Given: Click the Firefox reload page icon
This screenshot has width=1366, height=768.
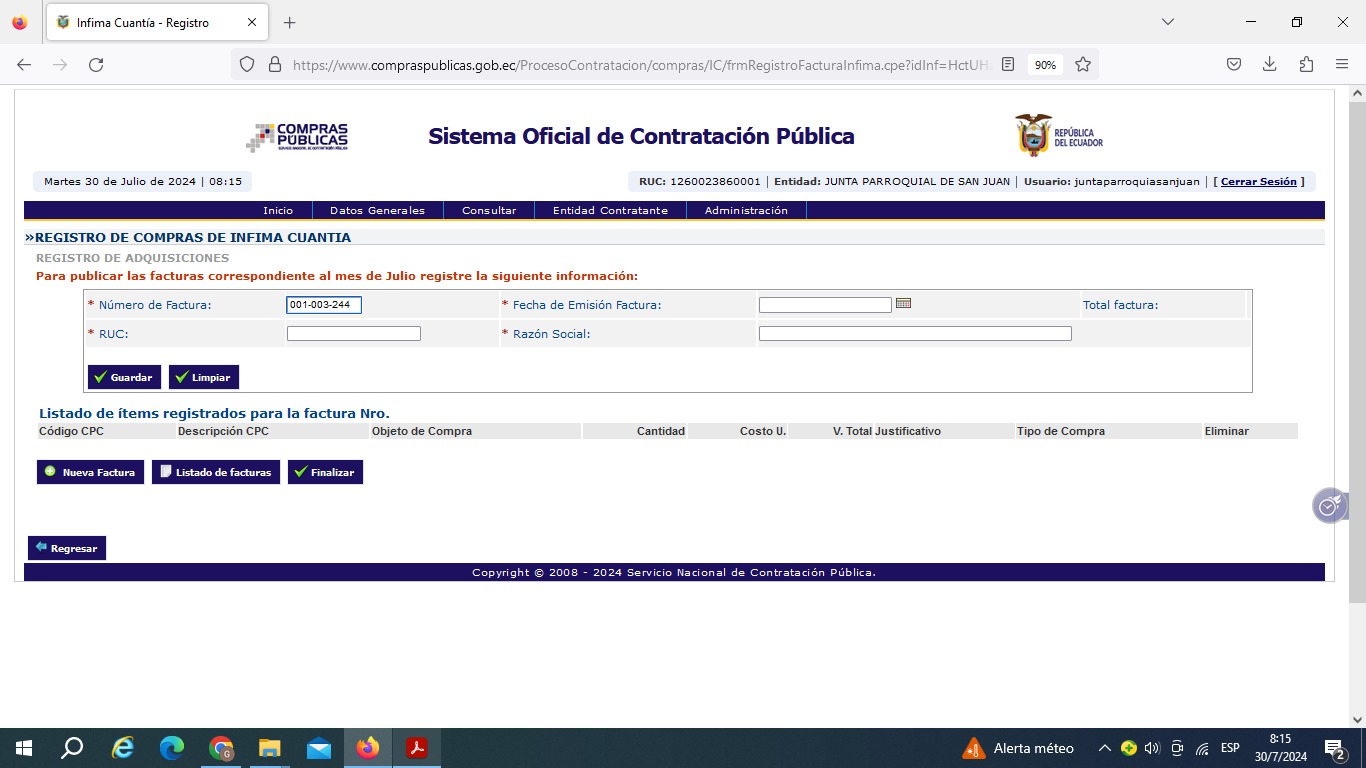Looking at the screenshot, I should (96, 65).
